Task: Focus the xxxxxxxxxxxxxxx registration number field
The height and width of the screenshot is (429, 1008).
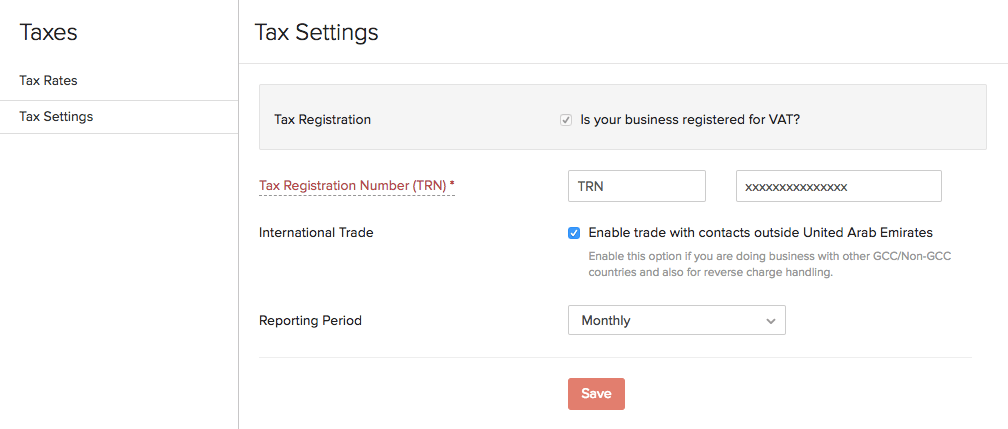Action: [x=838, y=186]
